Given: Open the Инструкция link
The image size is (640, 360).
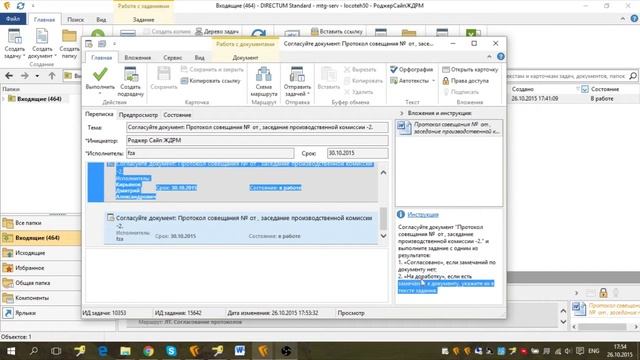Looking at the screenshot, I should pos(423,215).
